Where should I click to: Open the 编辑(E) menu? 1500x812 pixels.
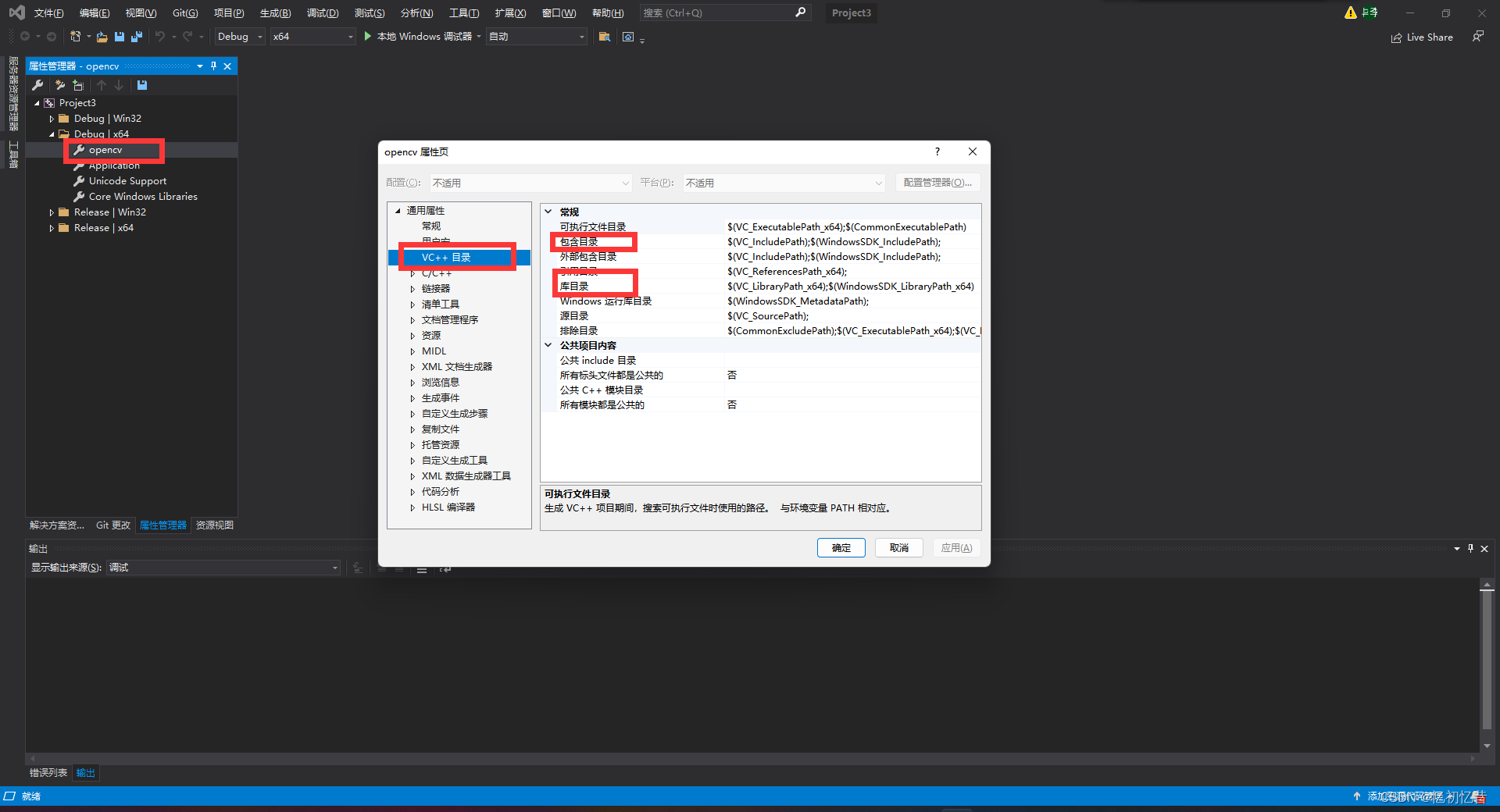[x=95, y=13]
